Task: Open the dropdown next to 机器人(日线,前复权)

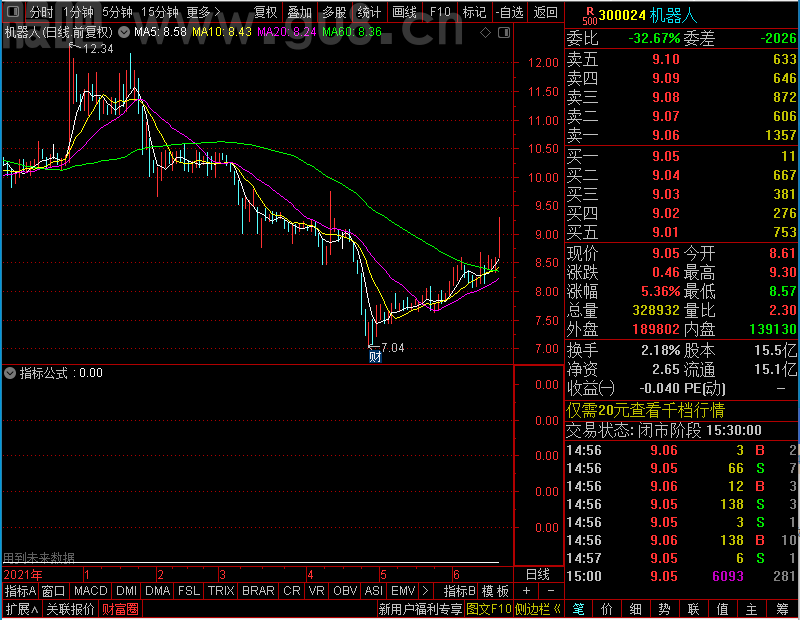Action: pos(123,33)
